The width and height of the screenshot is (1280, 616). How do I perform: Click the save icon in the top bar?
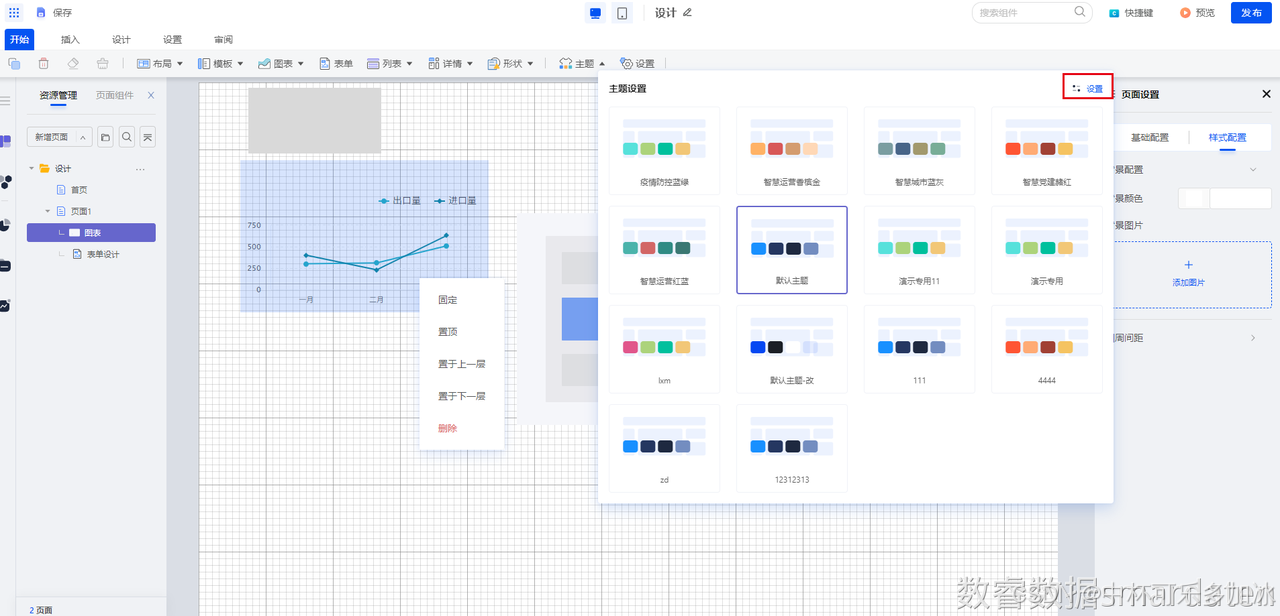(40, 13)
